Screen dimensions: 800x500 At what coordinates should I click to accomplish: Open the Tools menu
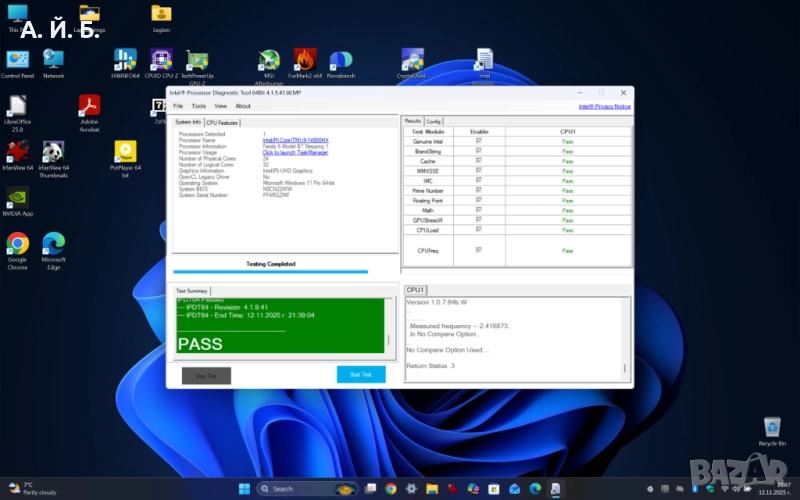198,106
